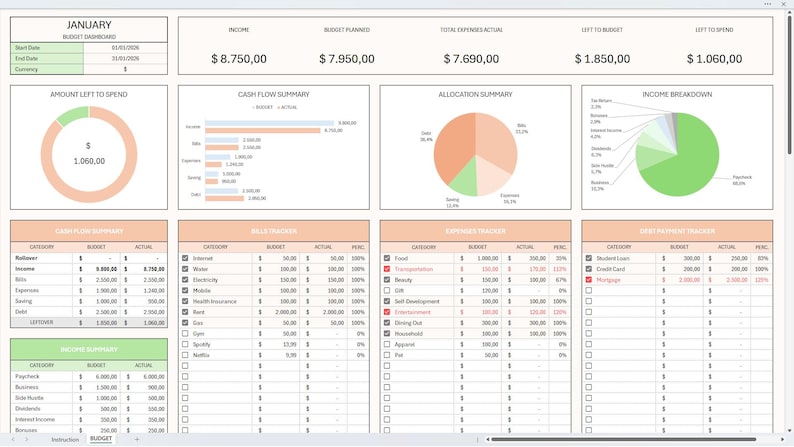Open the three-dot more options menu

[x=768, y=4]
